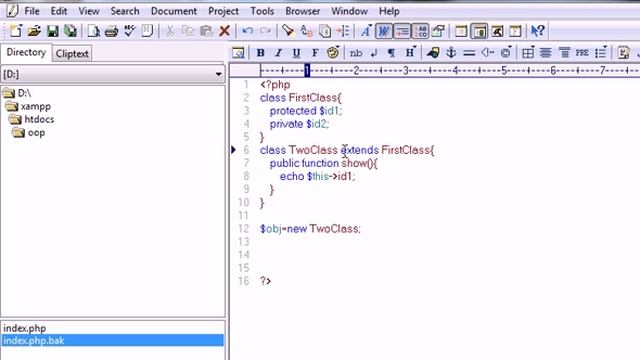640x360 pixels.
Task: Click the context help arrow icon
Action: coord(538,31)
